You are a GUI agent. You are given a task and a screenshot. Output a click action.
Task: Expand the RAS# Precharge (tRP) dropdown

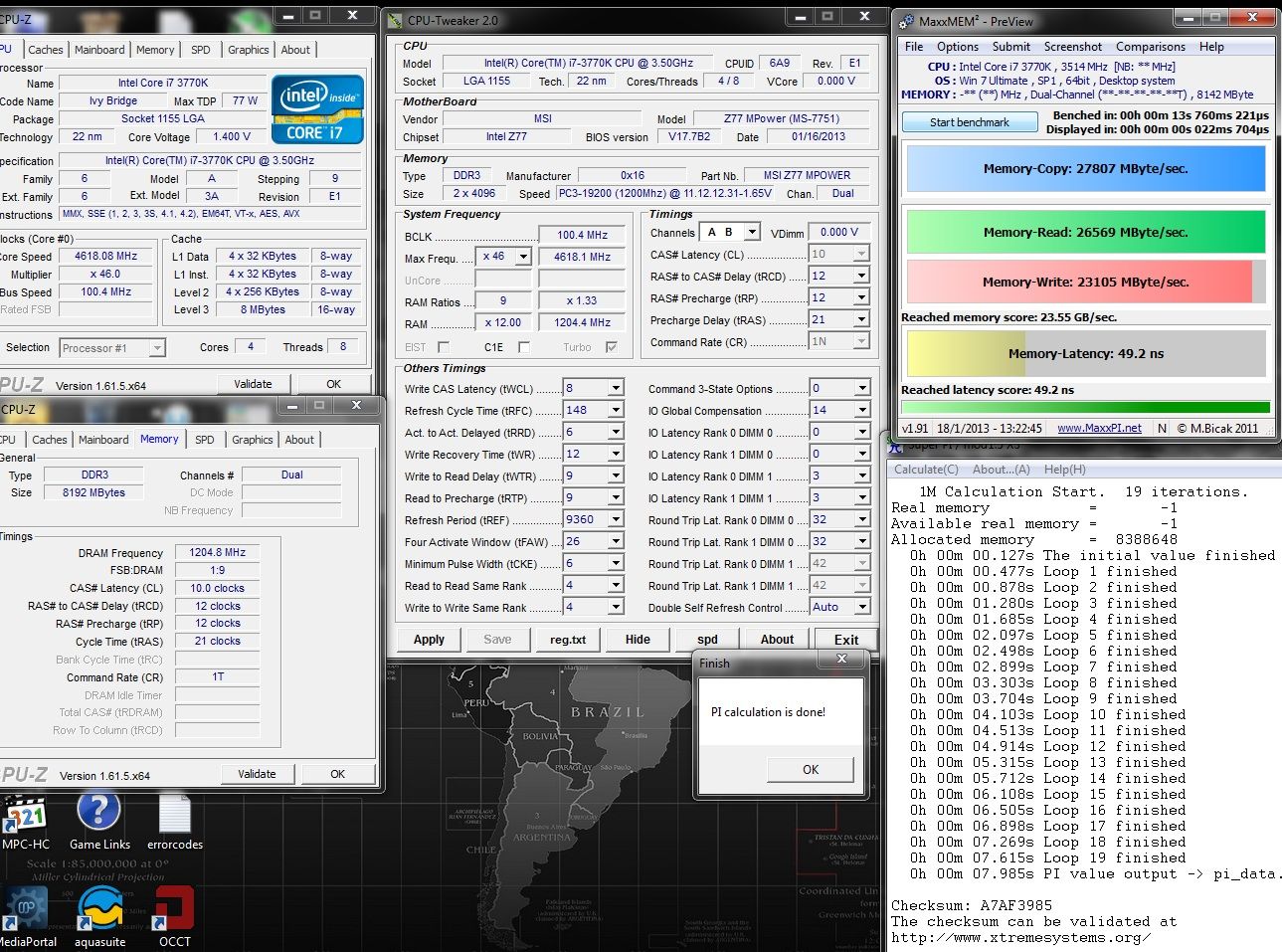861,297
